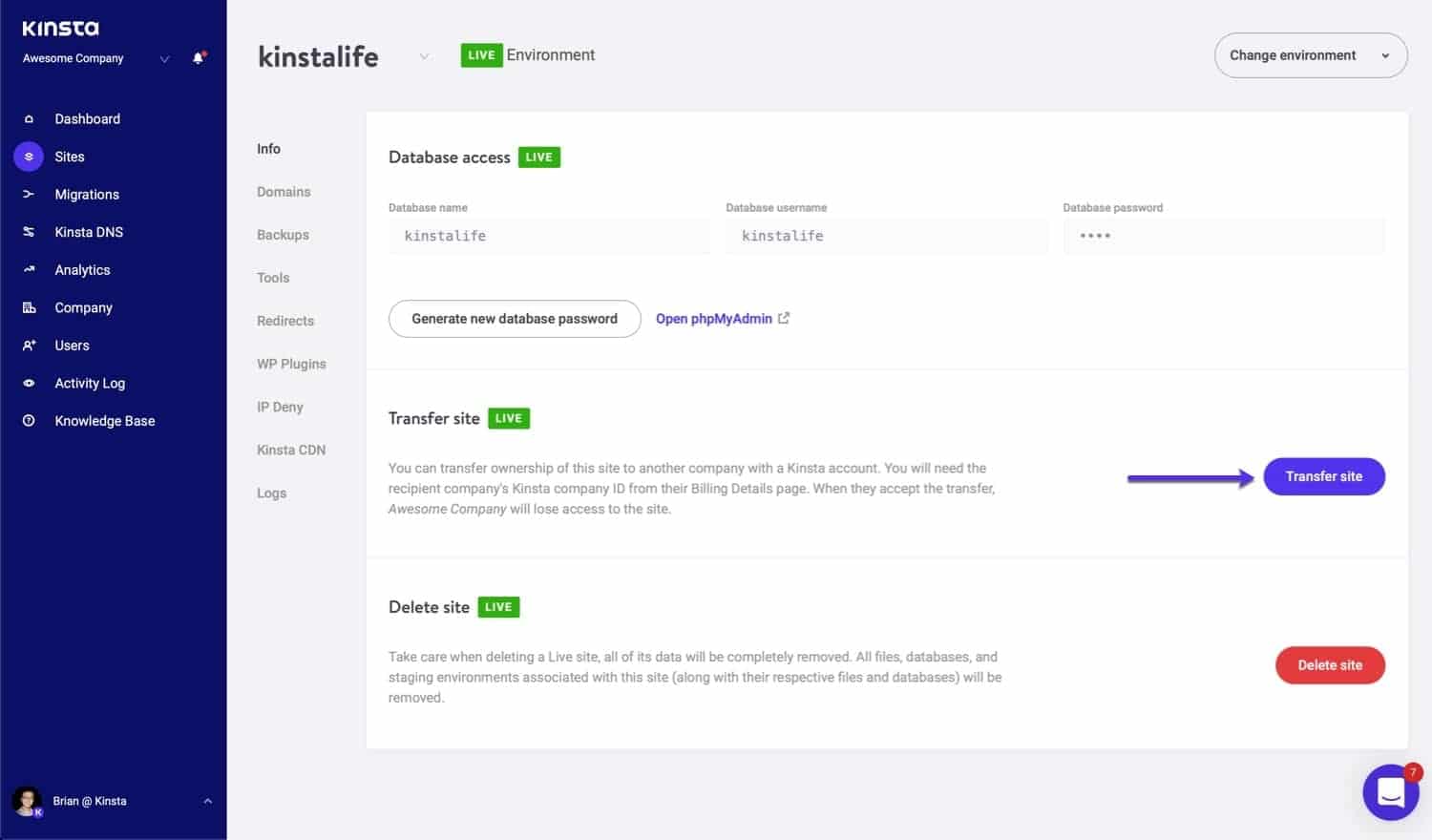Click the Database access heading
The height and width of the screenshot is (840, 1432).
[x=450, y=157]
